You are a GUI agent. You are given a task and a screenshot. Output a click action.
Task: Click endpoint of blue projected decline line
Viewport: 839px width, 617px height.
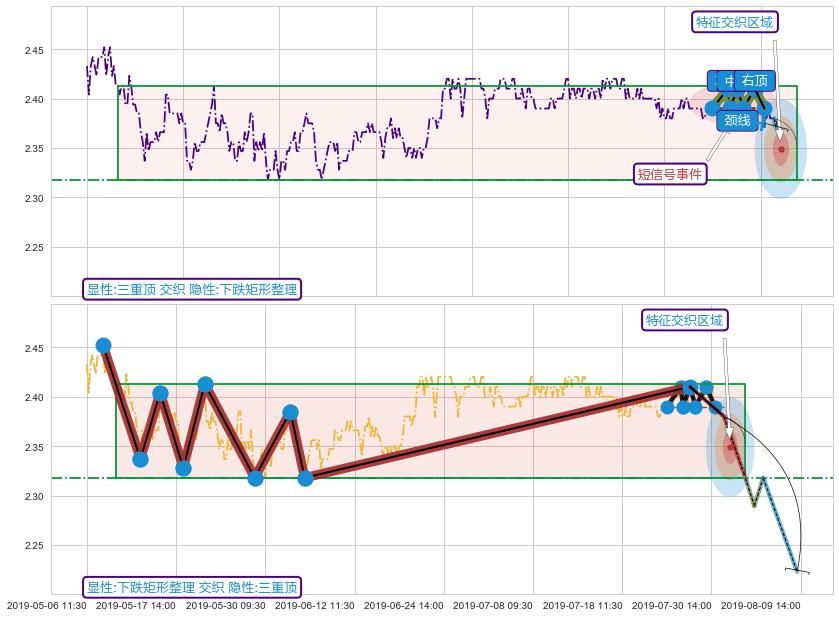(x=797, y=570)
